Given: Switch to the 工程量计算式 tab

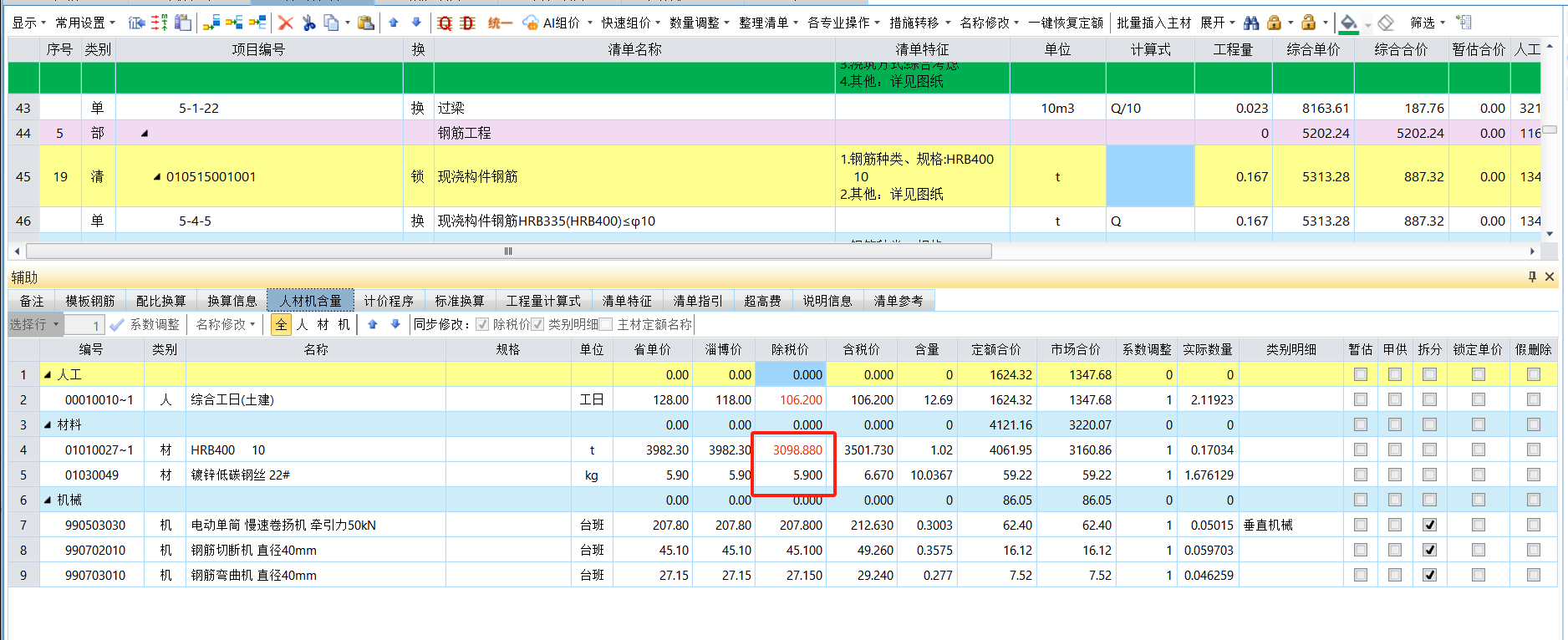Looking at the screenshot, I should tap(543, 301).
